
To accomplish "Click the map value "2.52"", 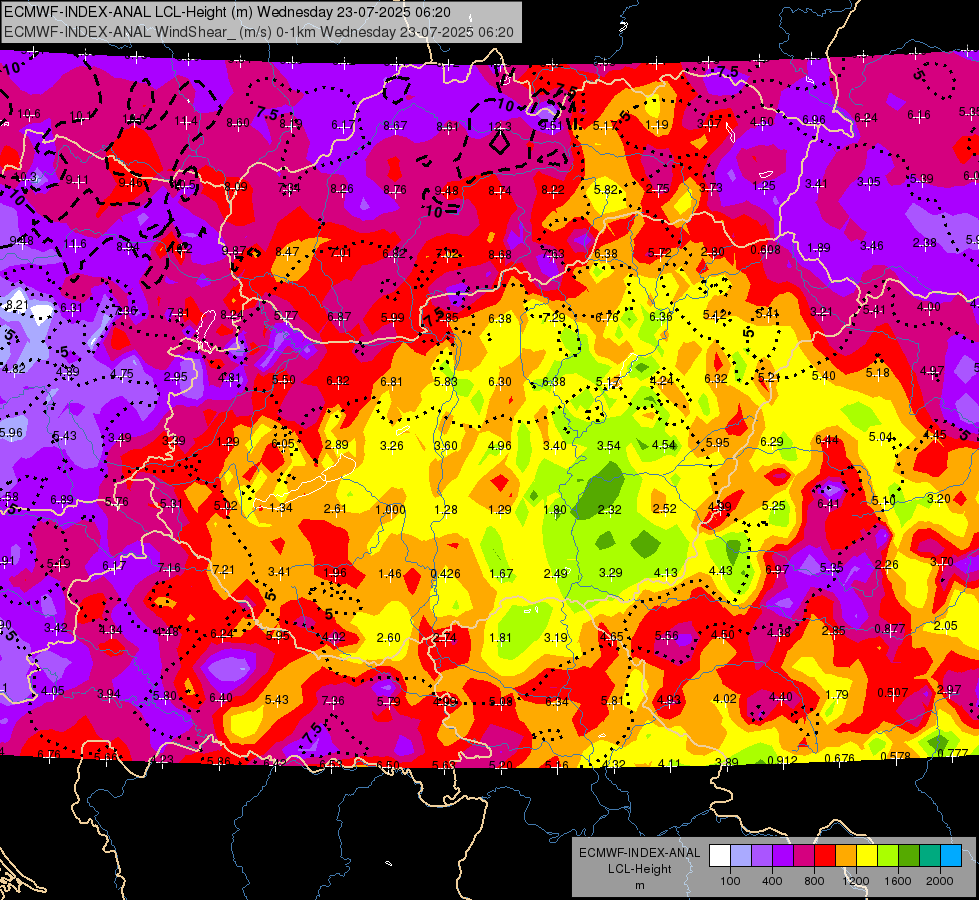I will [x=664, y=508].
